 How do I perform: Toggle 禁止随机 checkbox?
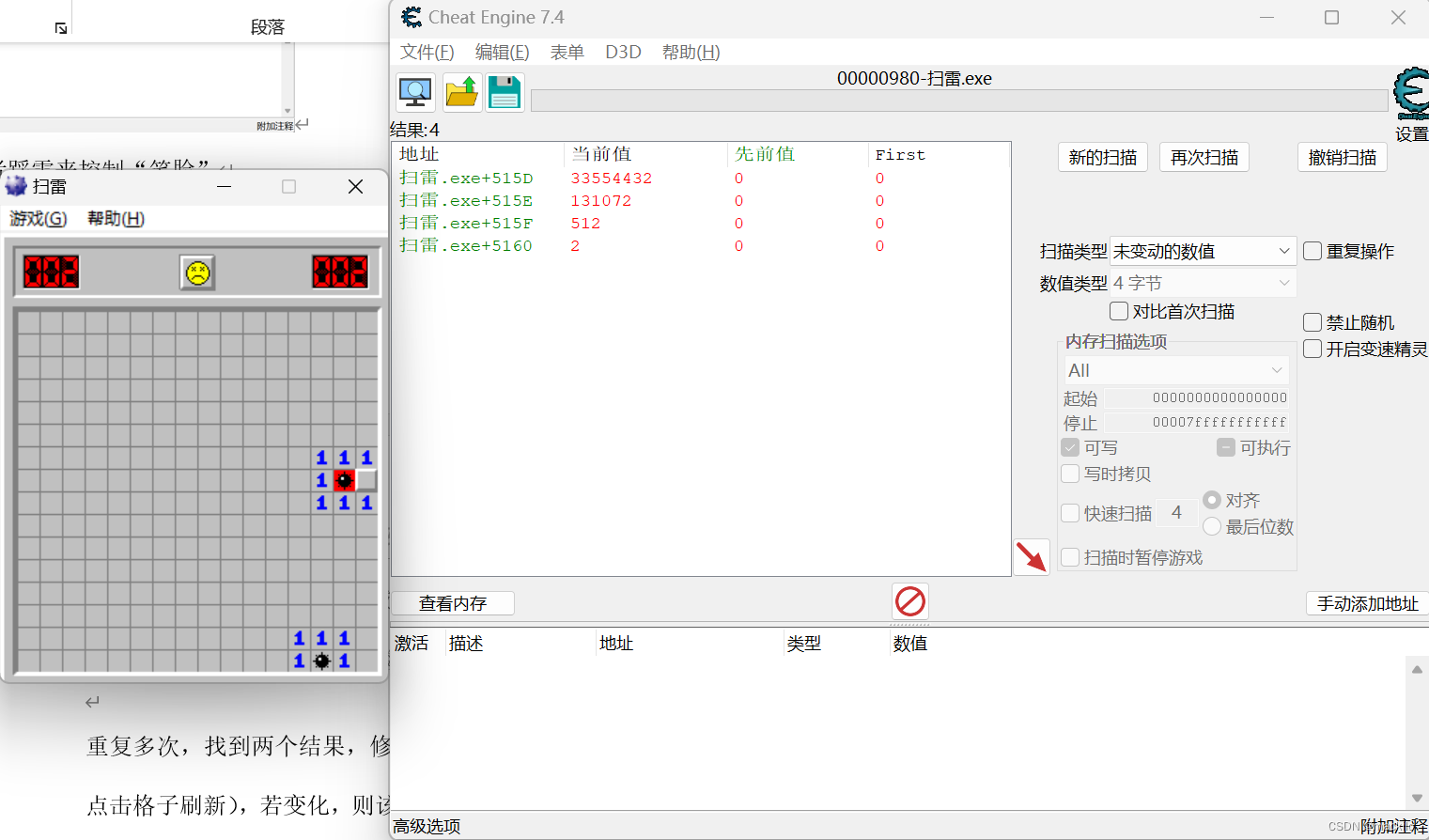coord(1313,322)
